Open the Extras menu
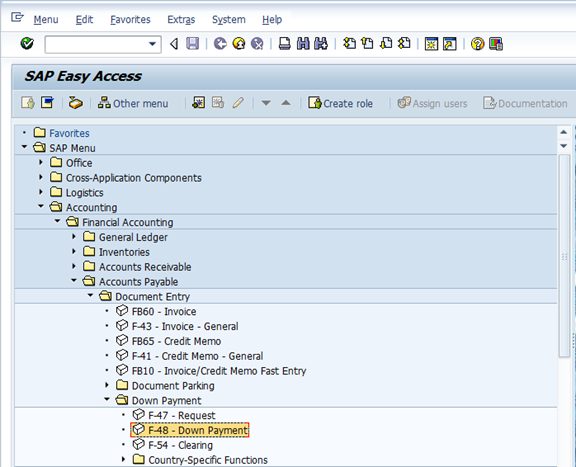 [x=181, y=19]
